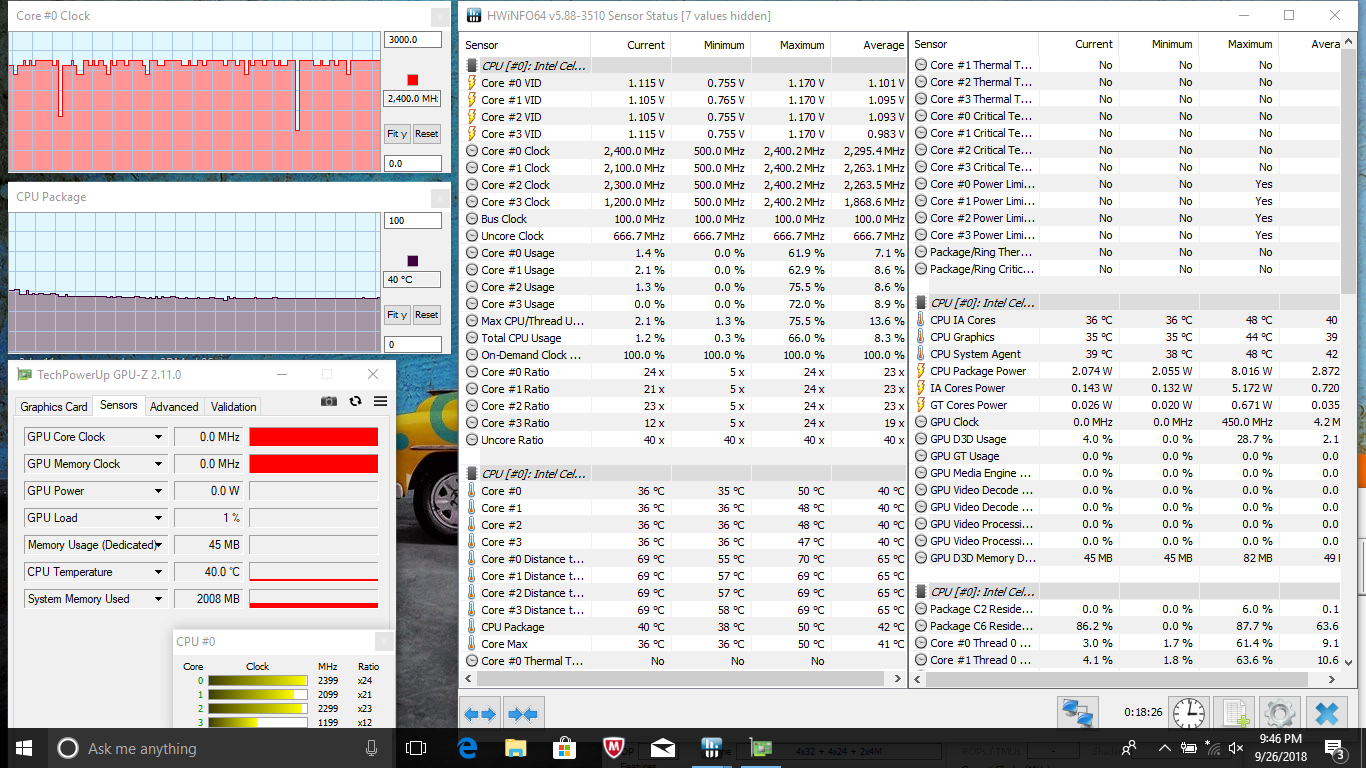Click Reset in CPU Package graph
Image resolution: width=1366 pixels, height=768 pixels.
click(x=427, y=315)
